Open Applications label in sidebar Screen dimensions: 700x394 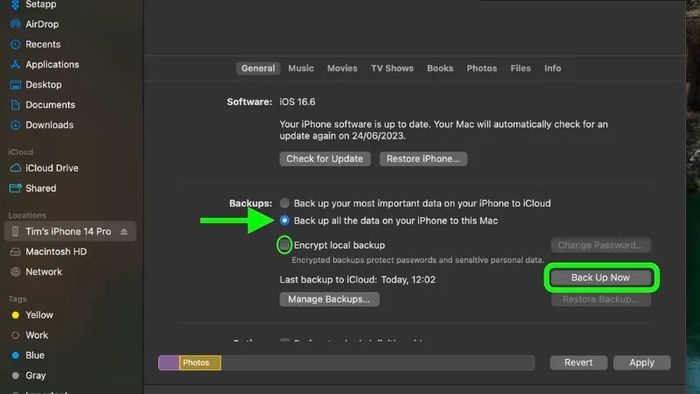[x=52, y=64]
